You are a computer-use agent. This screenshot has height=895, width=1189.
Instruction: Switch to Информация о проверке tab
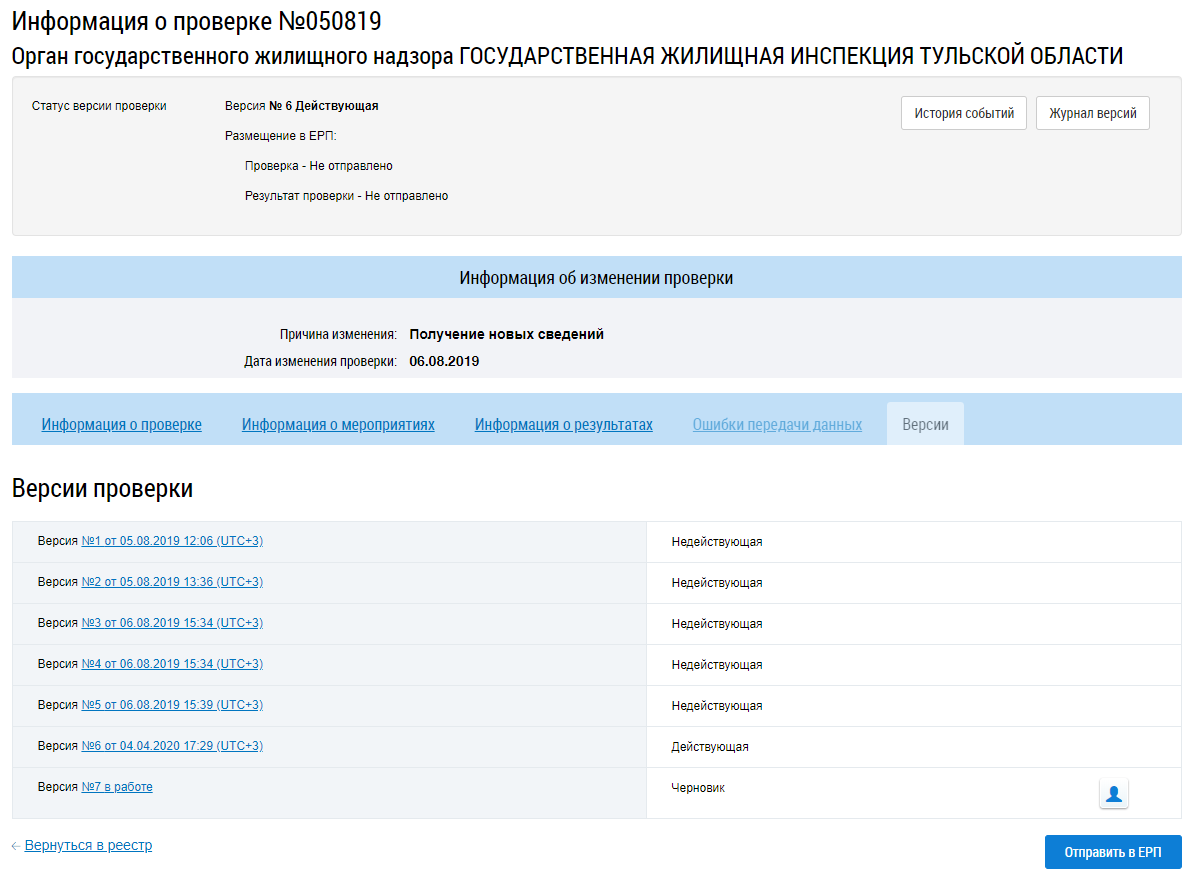pyautogui.click(x=121, y=425)
